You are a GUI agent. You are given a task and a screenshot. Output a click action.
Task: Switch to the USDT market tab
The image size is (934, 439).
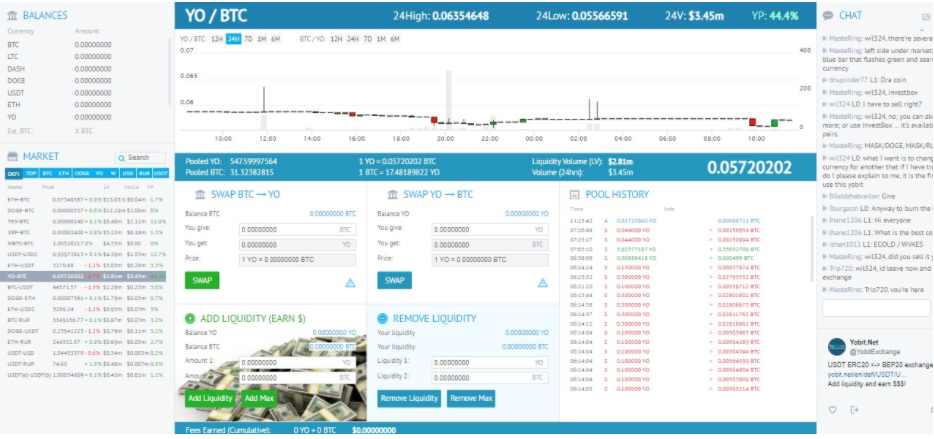tap(161, 173)
